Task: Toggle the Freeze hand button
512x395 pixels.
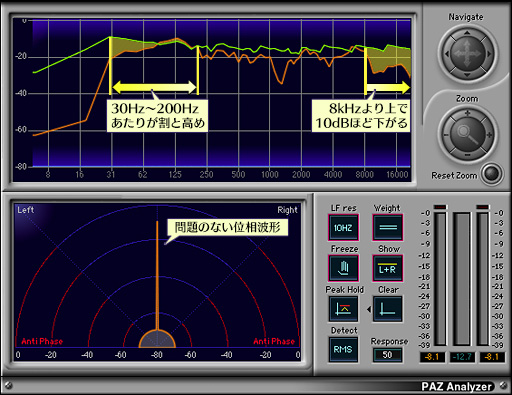Action: (x=343, y=268)
